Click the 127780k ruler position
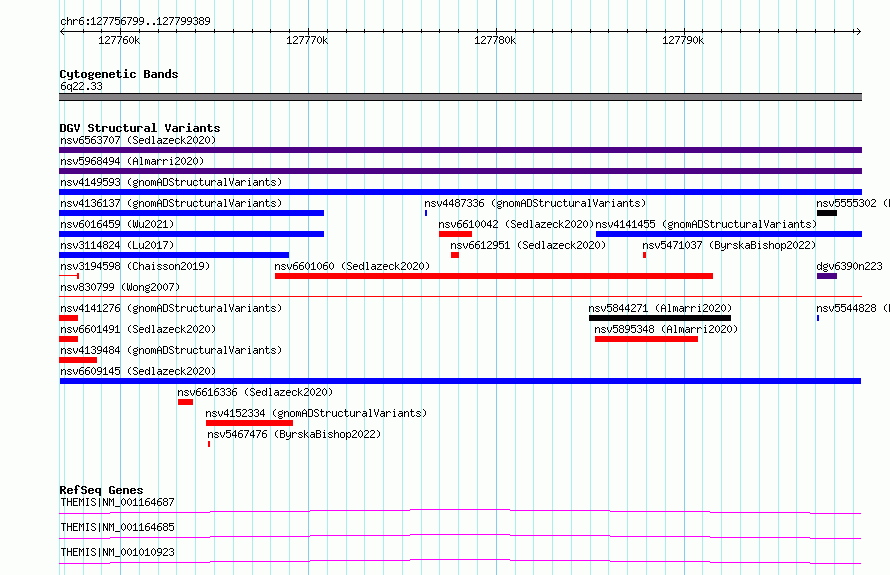Image resolution: width=890 pixels, height=575 pixels. 495,40
